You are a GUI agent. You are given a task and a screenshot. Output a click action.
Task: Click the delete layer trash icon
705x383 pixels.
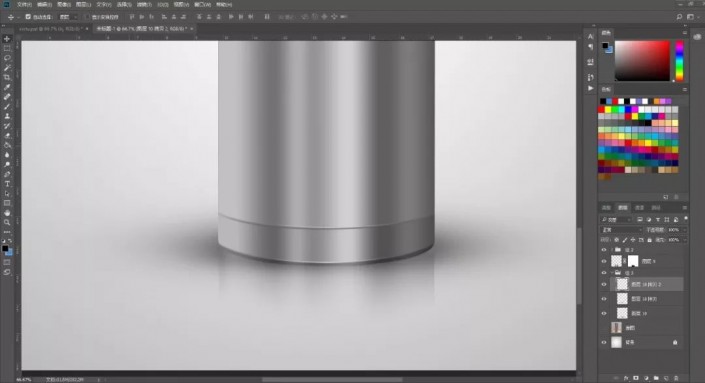pyautogui.click(x=676, y=379)
